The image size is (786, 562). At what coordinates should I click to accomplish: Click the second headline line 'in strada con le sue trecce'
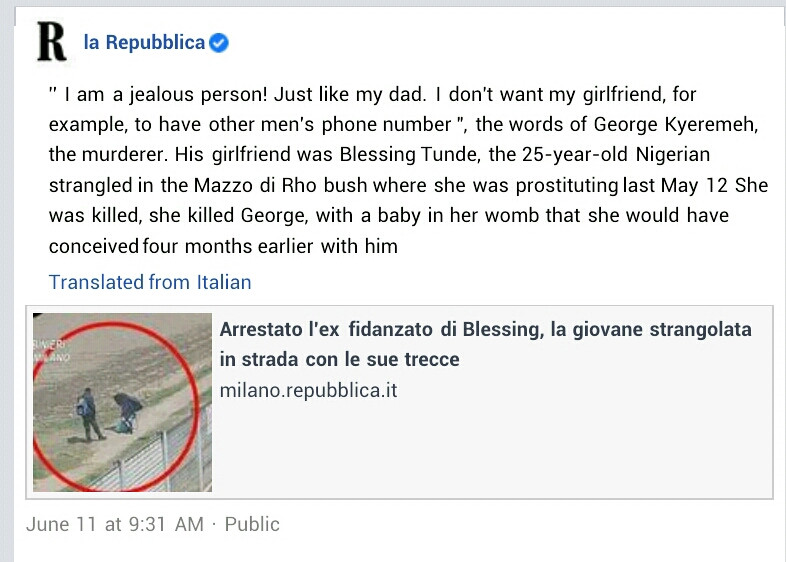340,360
